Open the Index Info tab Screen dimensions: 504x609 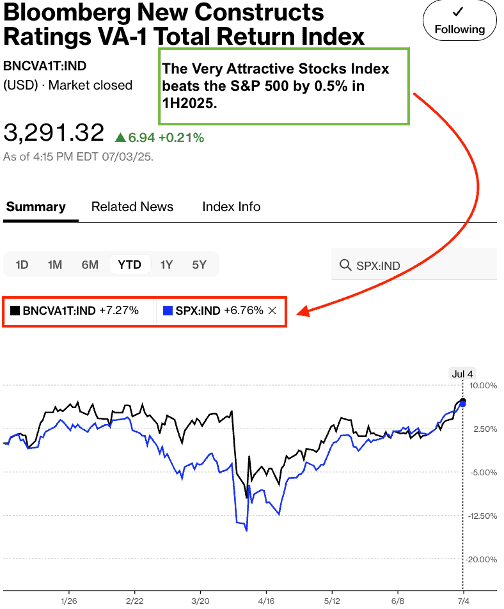coord(231,207)
